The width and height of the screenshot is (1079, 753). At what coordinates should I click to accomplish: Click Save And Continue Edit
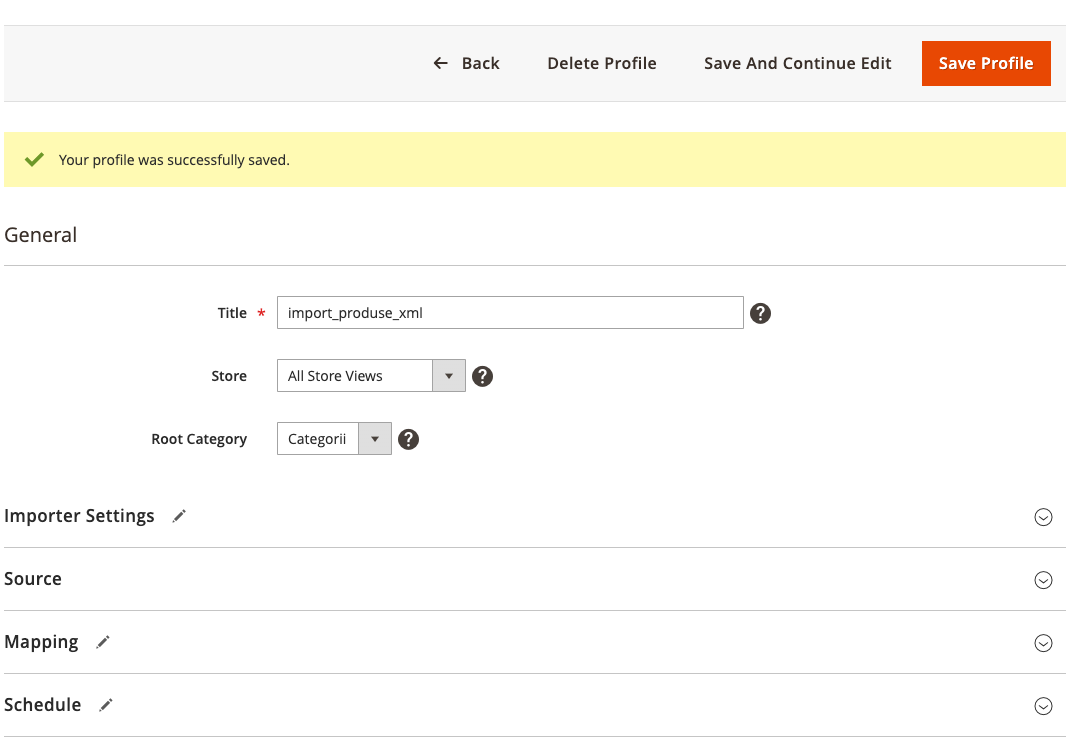(797, 63)
